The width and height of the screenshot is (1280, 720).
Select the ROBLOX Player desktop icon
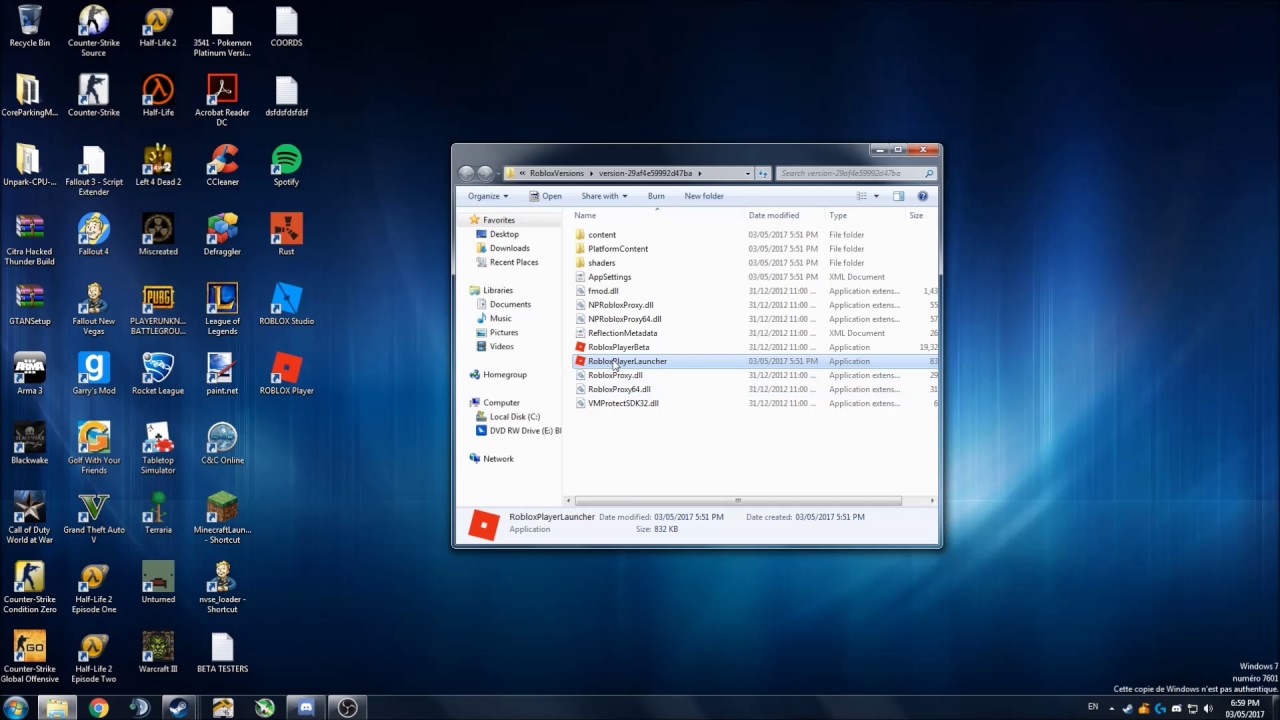[x=286, y=374]
